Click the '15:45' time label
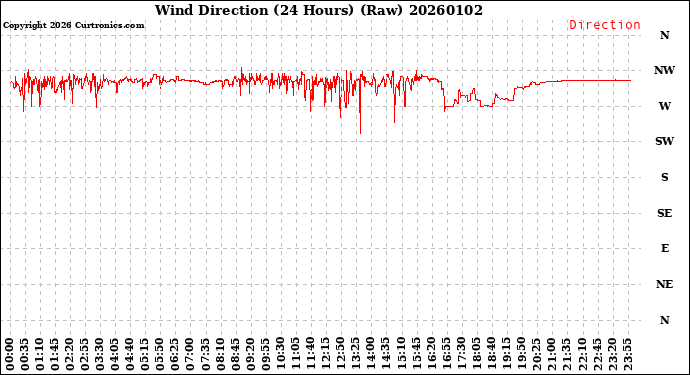The height and width of the screenshot is (375, 690). coord(415,355)
